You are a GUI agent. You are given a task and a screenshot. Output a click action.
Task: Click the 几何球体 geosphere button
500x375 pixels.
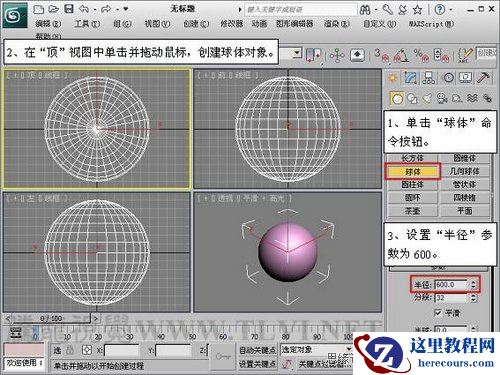[x=464, y=171]
